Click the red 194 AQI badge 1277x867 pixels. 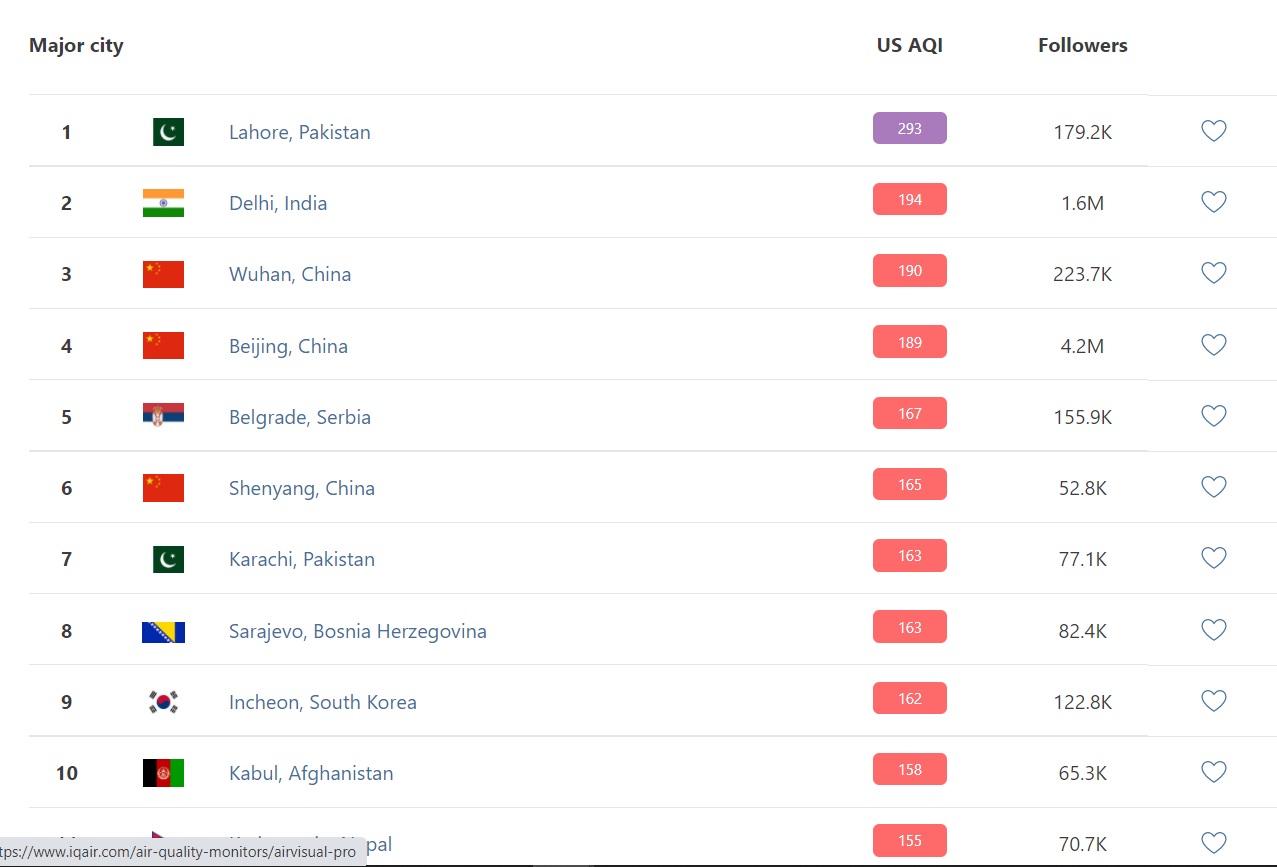tap(909, 199)
